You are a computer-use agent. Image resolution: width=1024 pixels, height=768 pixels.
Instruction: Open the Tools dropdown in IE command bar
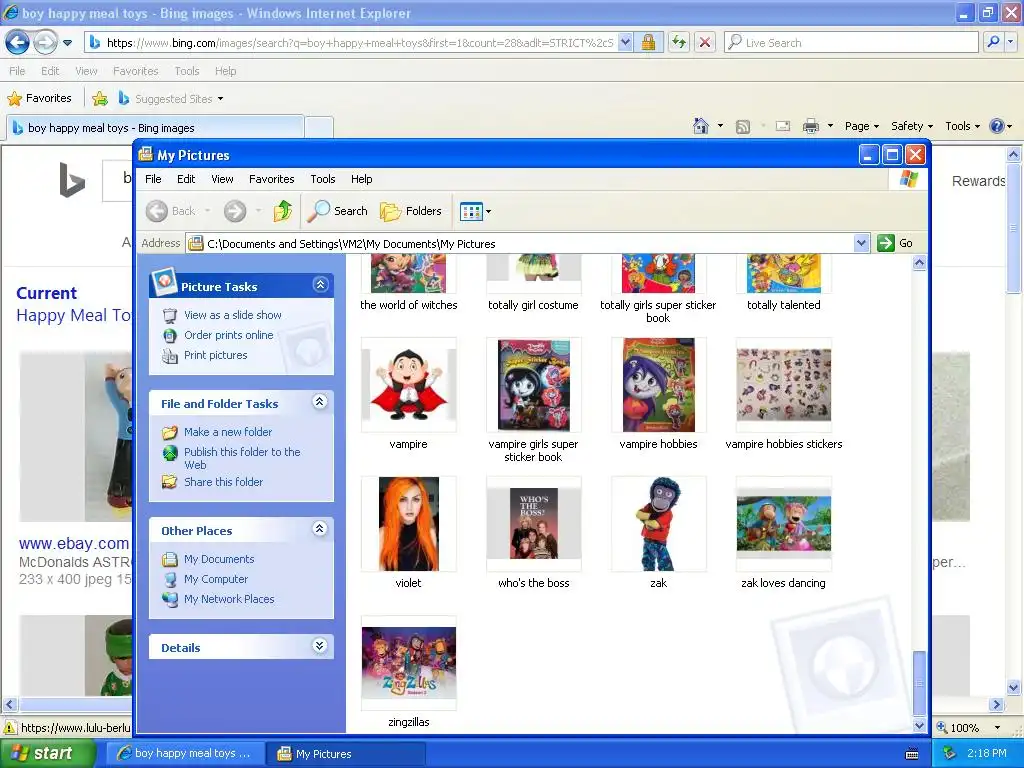(962, 126)
